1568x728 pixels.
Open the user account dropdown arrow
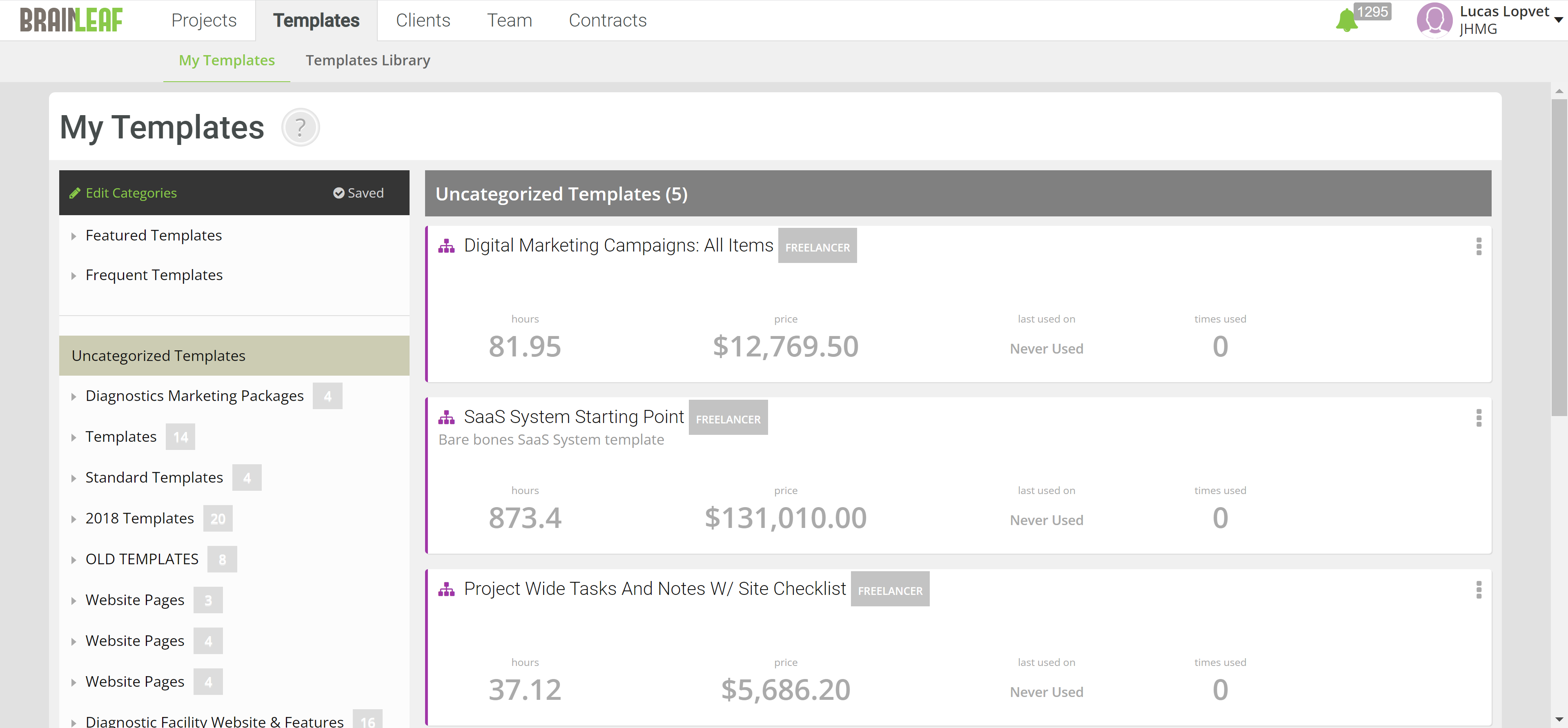click(x=1558, y=20)
